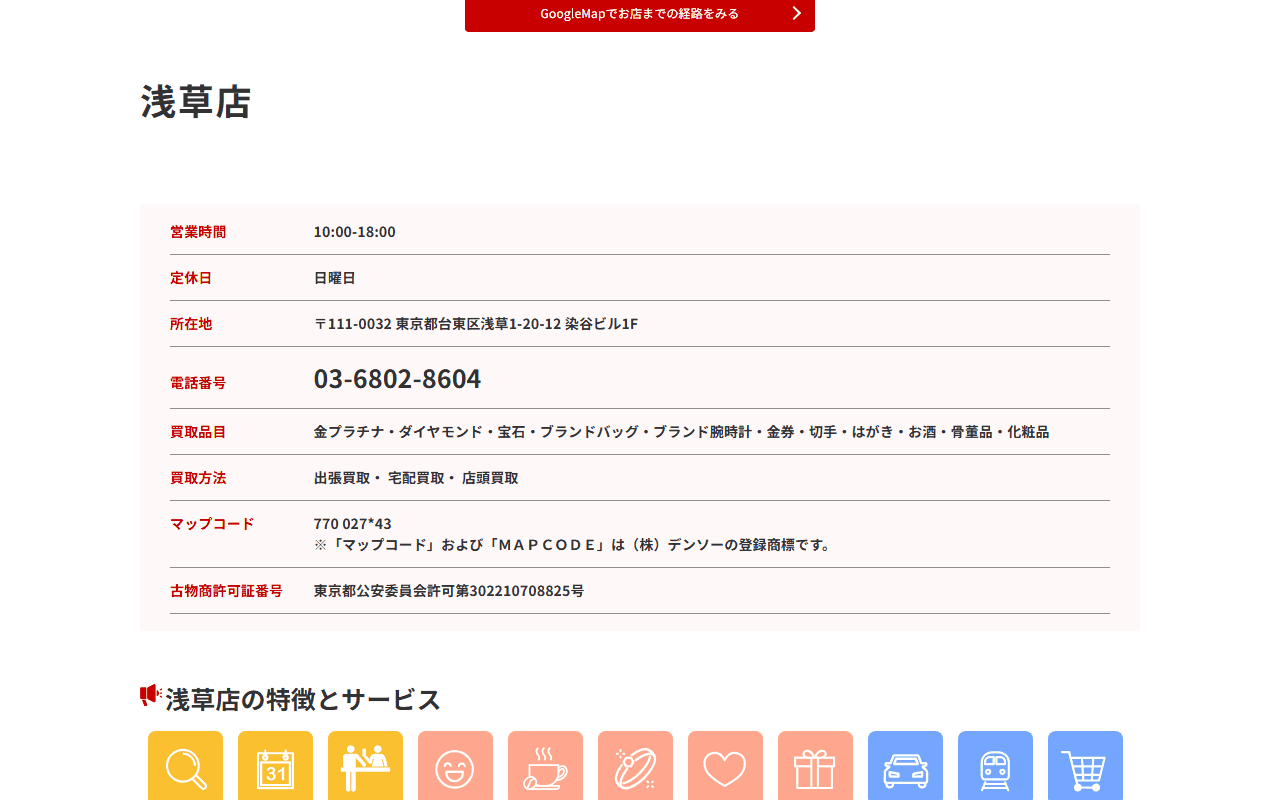The width and height of the screenshot is (1280, 800).
Task: Click the 古物商許可証番号 label
Action: coord(226,591)
